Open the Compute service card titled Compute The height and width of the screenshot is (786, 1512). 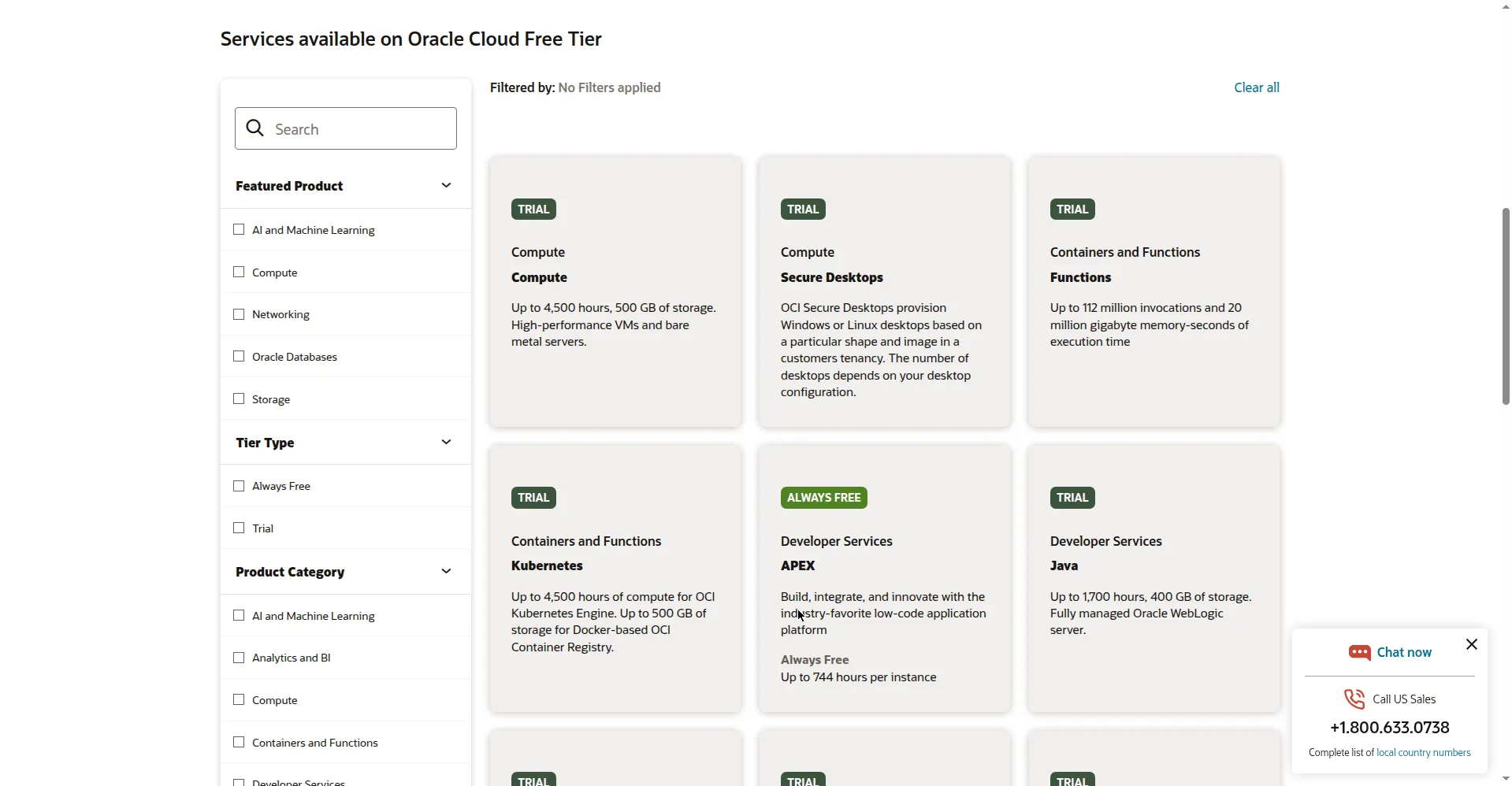point(615,291)
